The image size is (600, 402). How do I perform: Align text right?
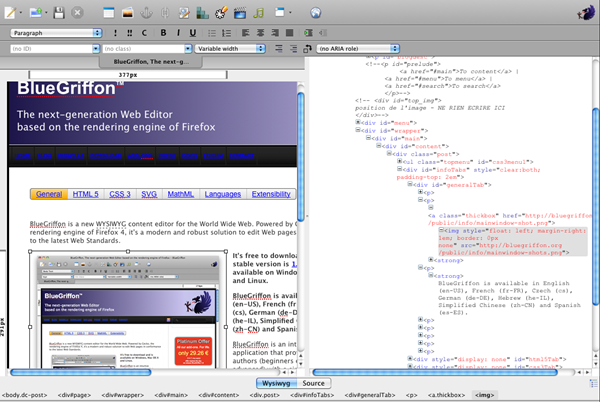pos(275,33)
